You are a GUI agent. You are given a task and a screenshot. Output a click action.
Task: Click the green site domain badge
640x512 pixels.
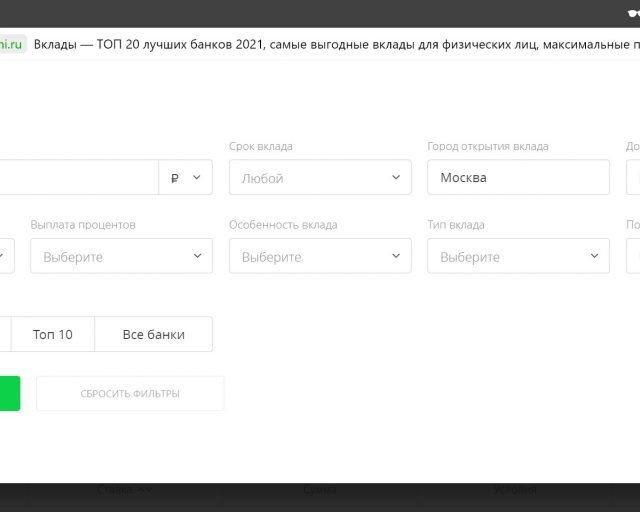tap(12, 45)
